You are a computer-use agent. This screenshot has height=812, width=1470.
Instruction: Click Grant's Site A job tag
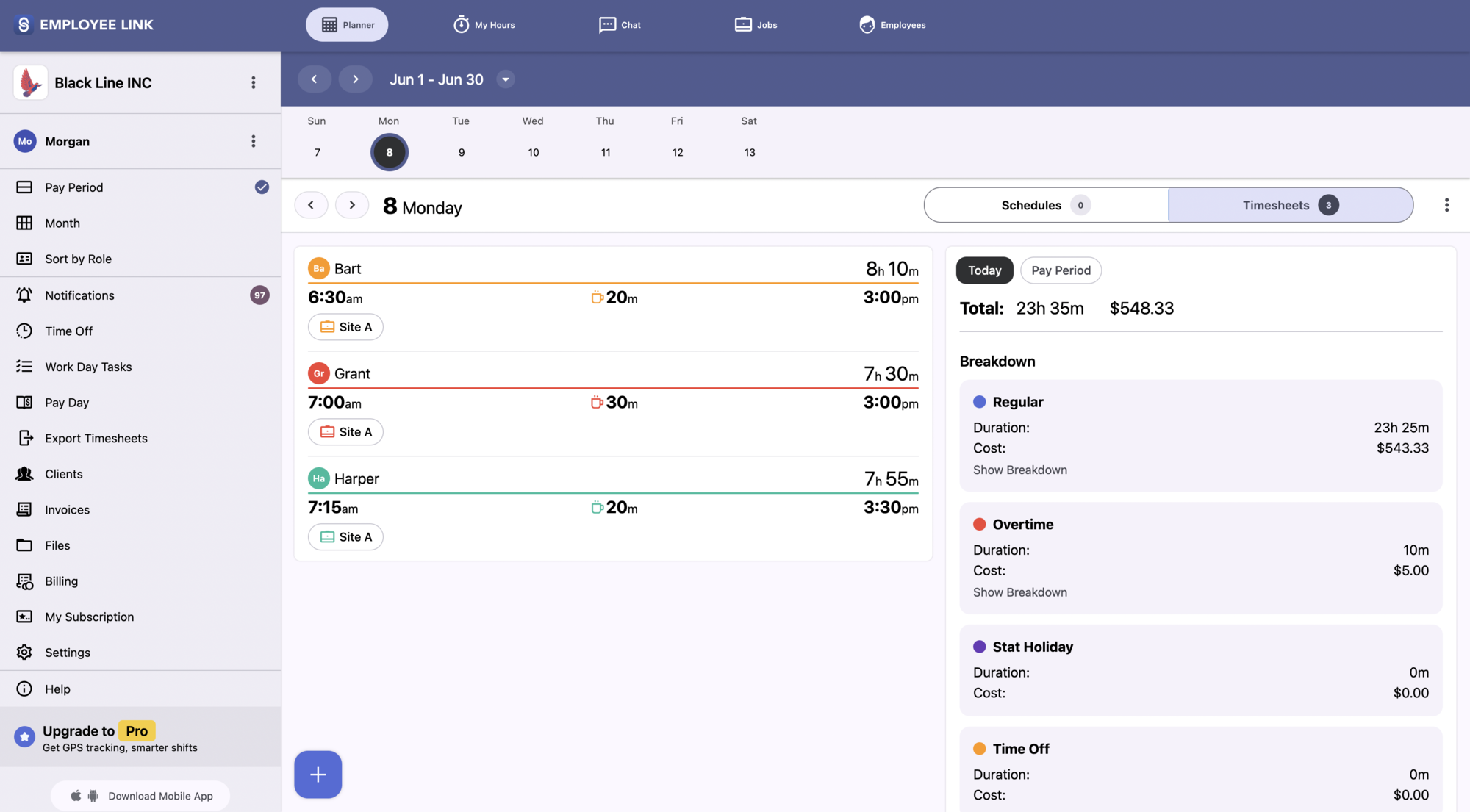point(345,432)
